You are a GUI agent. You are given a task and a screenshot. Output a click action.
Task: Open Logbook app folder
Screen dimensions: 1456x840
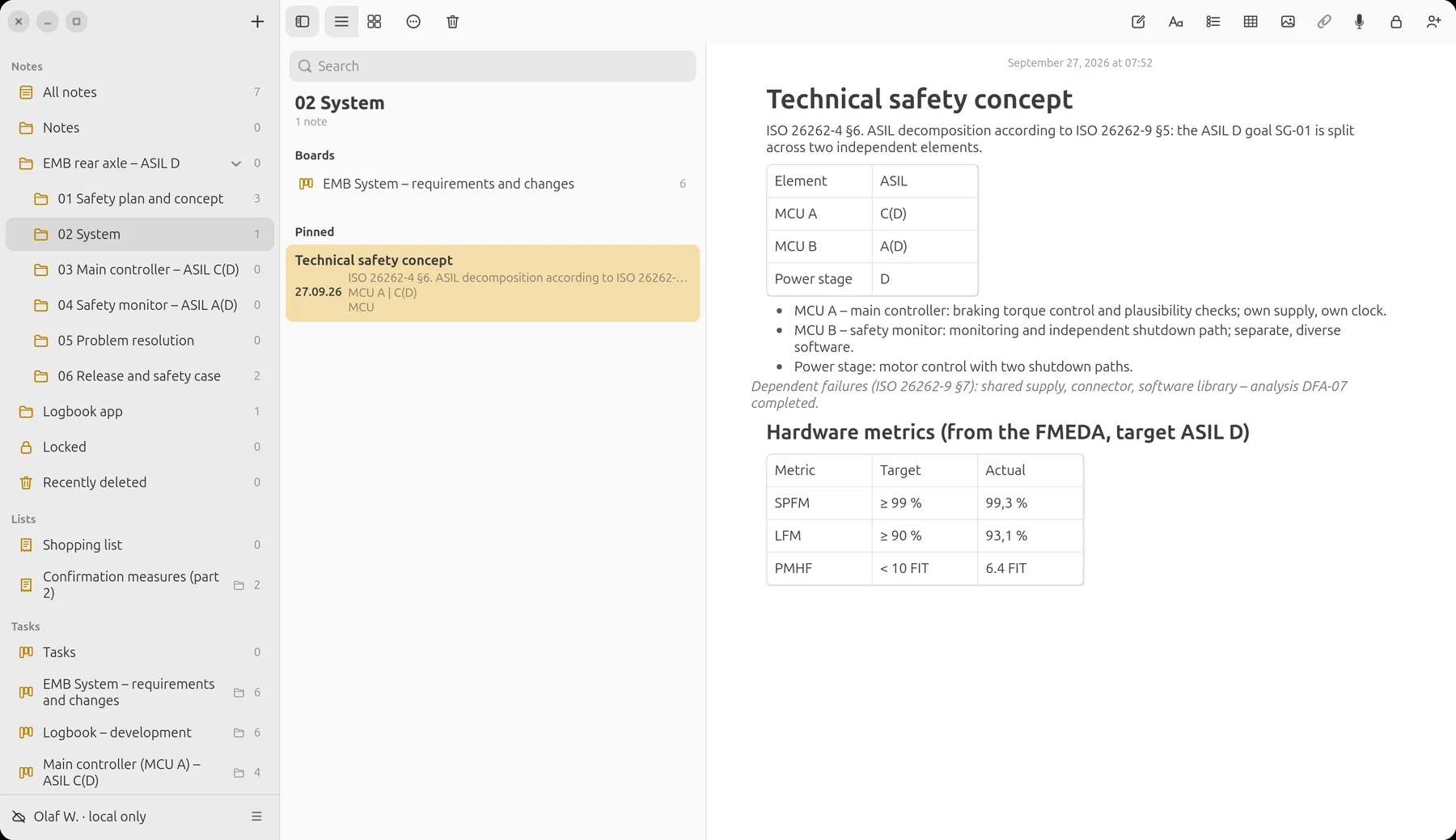tap(140, 412)
